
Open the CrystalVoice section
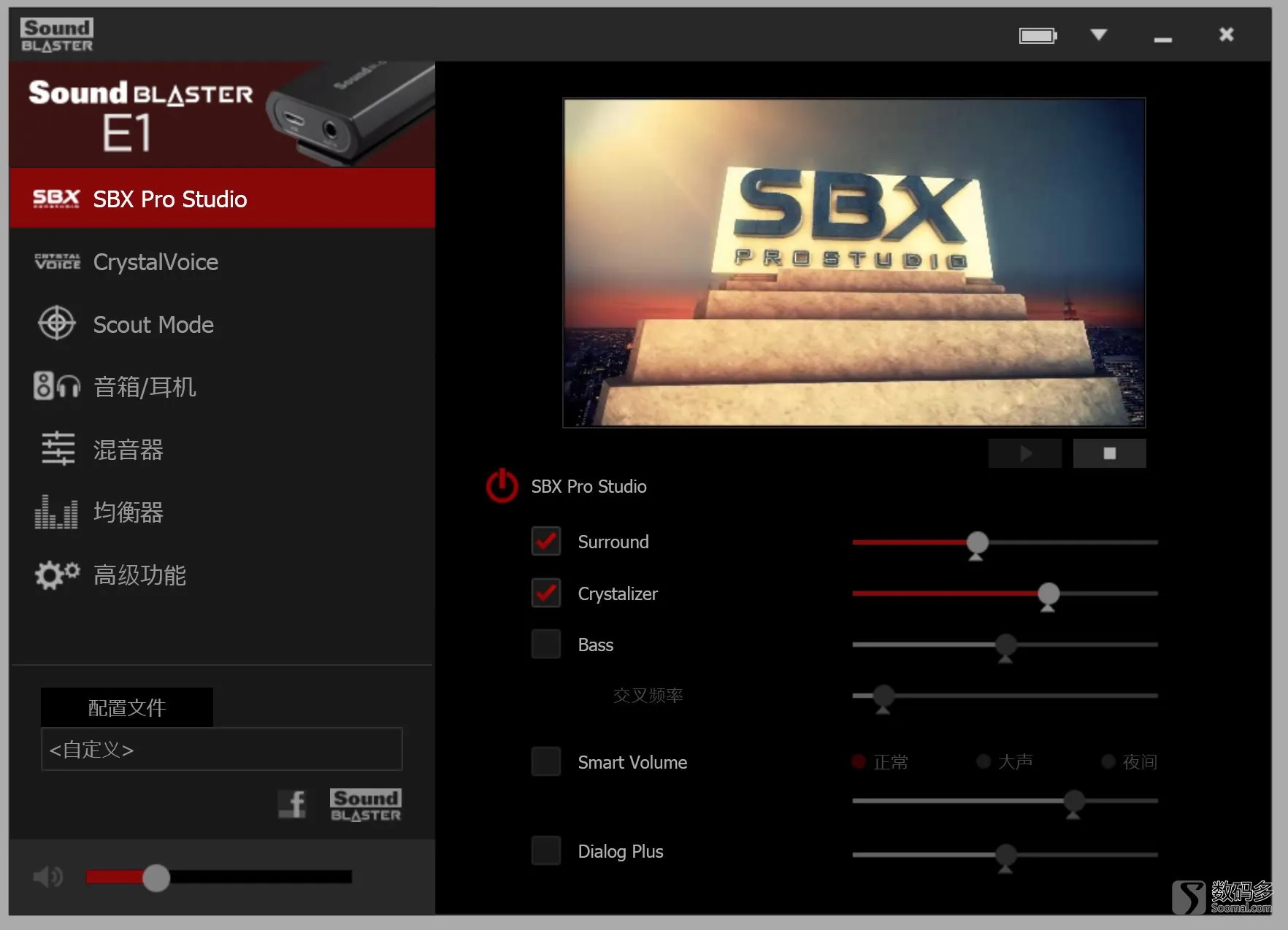coord(223,262)
